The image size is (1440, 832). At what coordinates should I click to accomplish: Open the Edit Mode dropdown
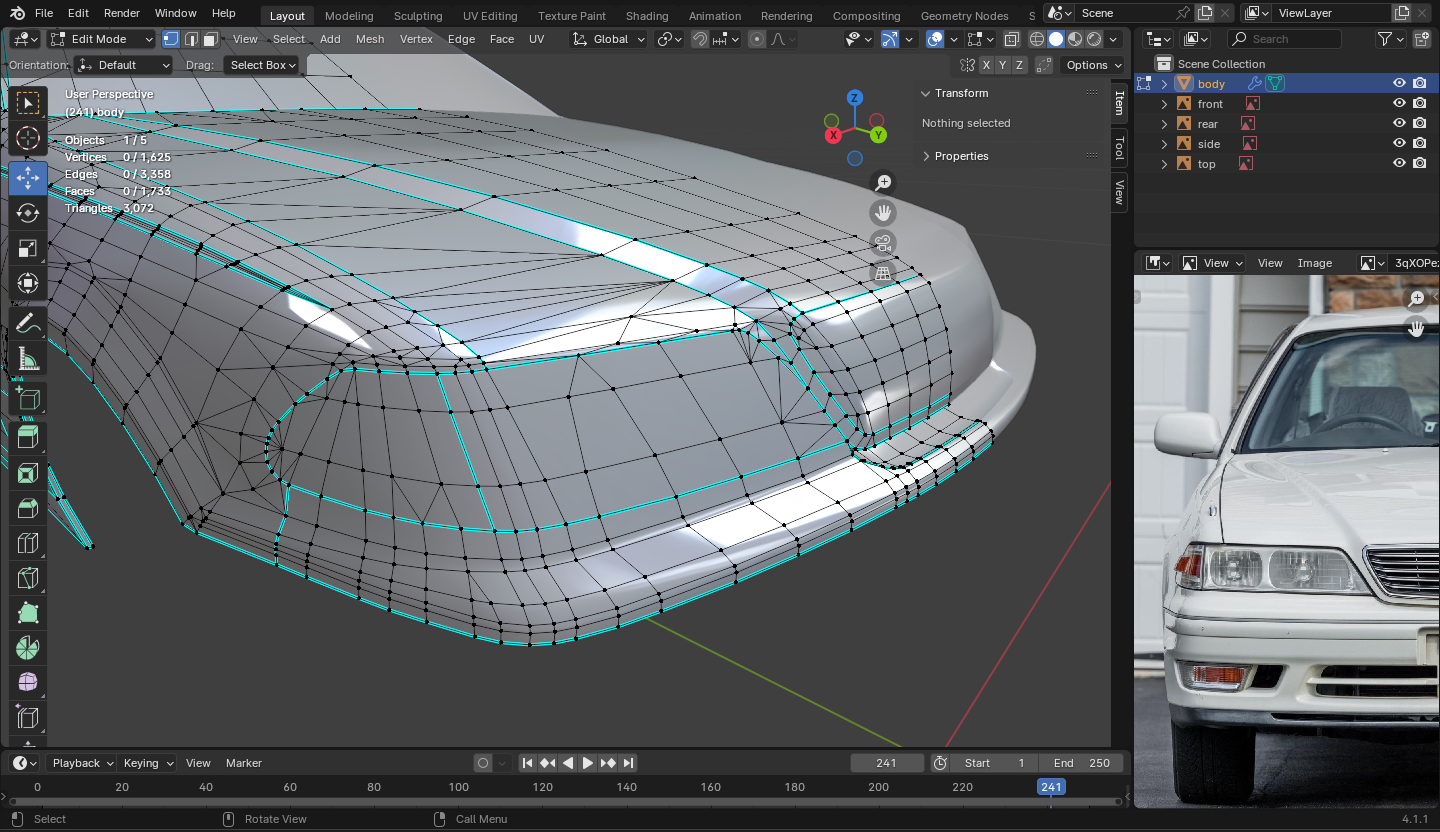101,39
